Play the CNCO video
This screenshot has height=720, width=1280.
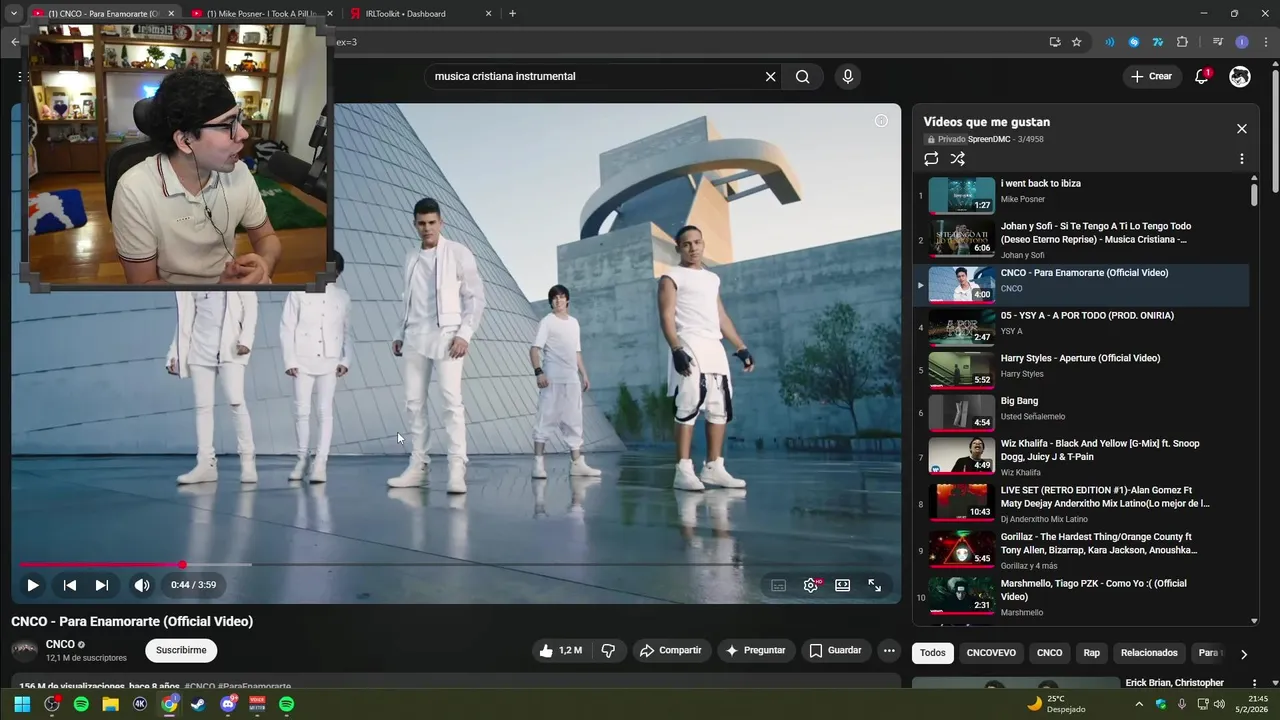[x=32, y=585]
